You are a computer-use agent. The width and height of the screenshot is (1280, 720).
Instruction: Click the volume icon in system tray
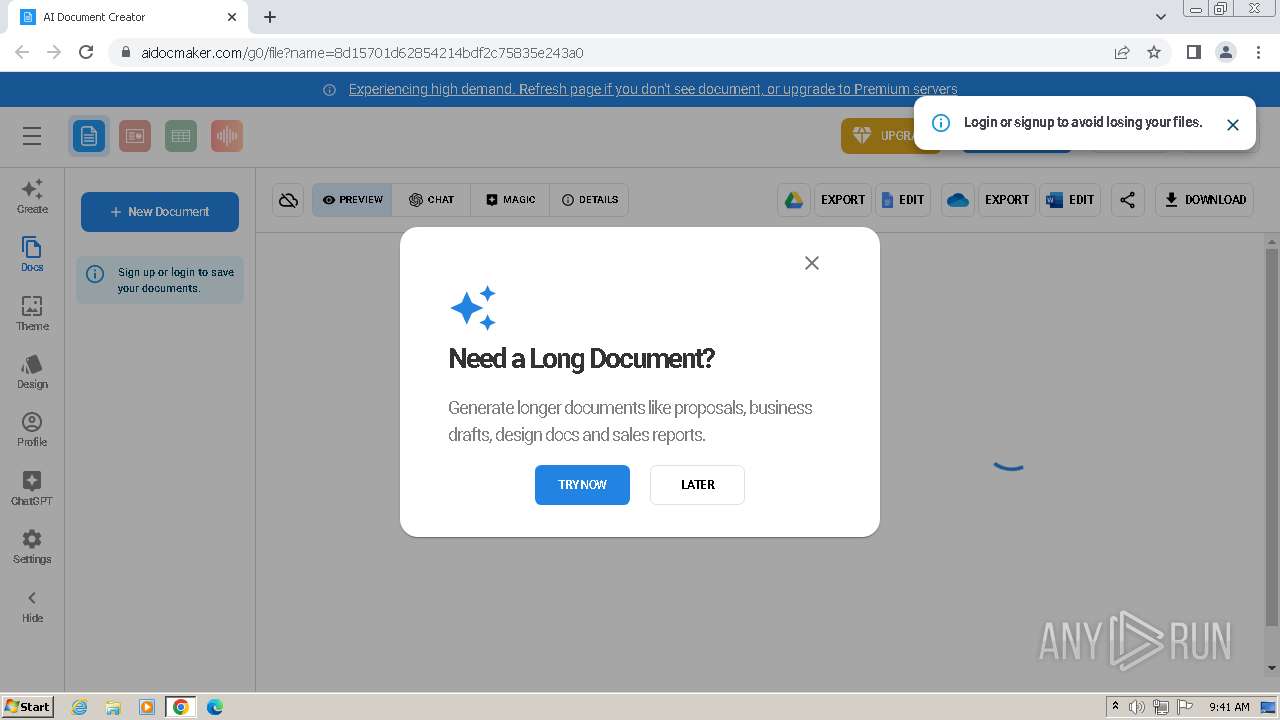[x=1137, y=707]
